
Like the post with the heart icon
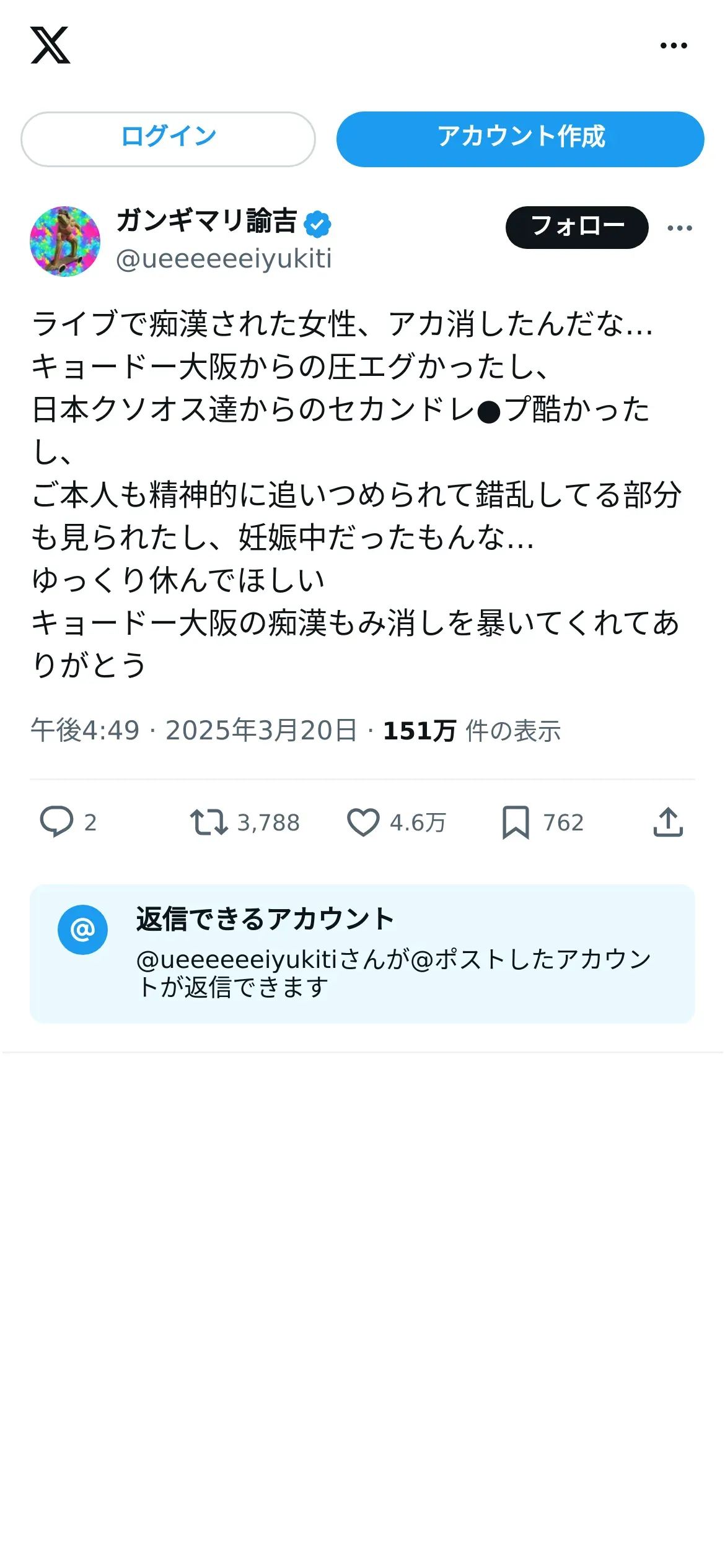363,822
